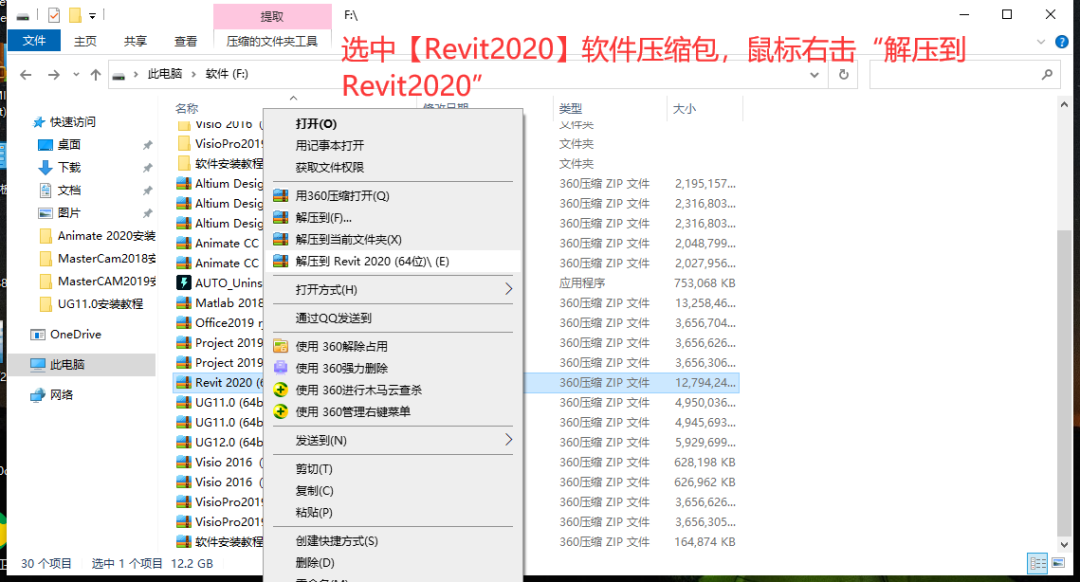Screen dimensions: 1080x582
Task: Sort files by clicking the 名称 column header
Action: pyautogui.click(x=189, y=107)
